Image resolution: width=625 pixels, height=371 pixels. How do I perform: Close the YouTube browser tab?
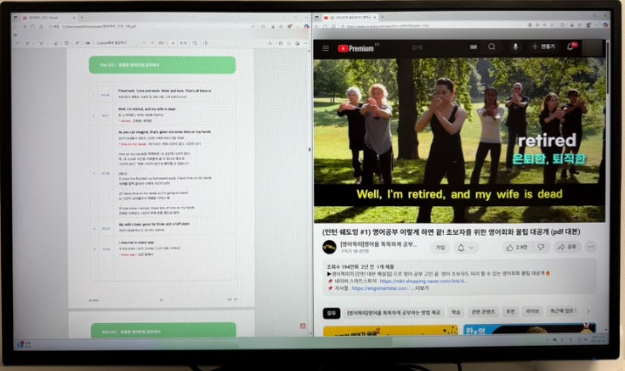click(x=375, y=17)
